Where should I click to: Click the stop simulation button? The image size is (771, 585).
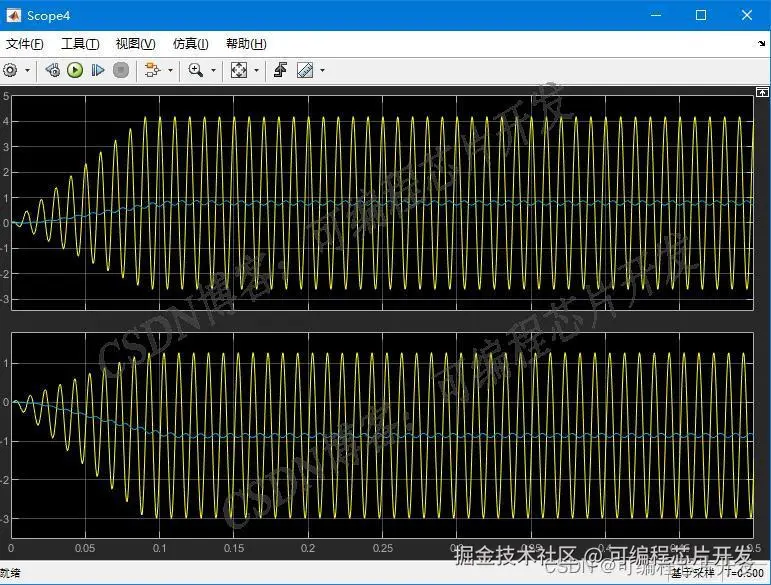pyautogui.click(x=120, y=70)
